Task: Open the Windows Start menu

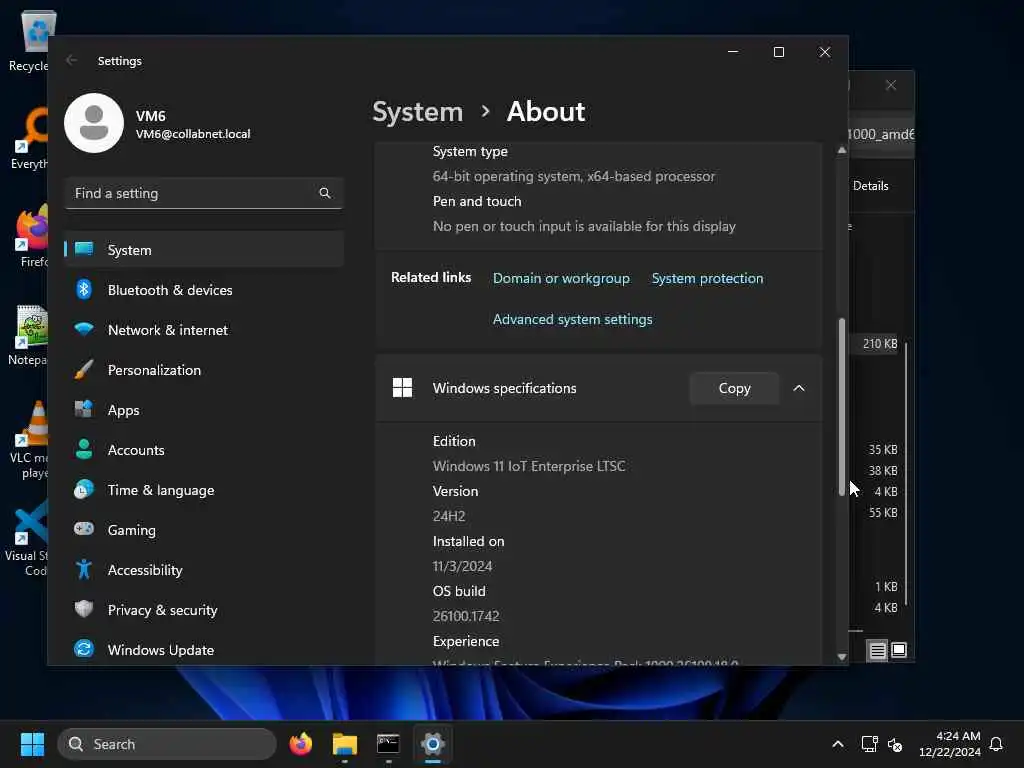Action: click(x=32, y=744)
